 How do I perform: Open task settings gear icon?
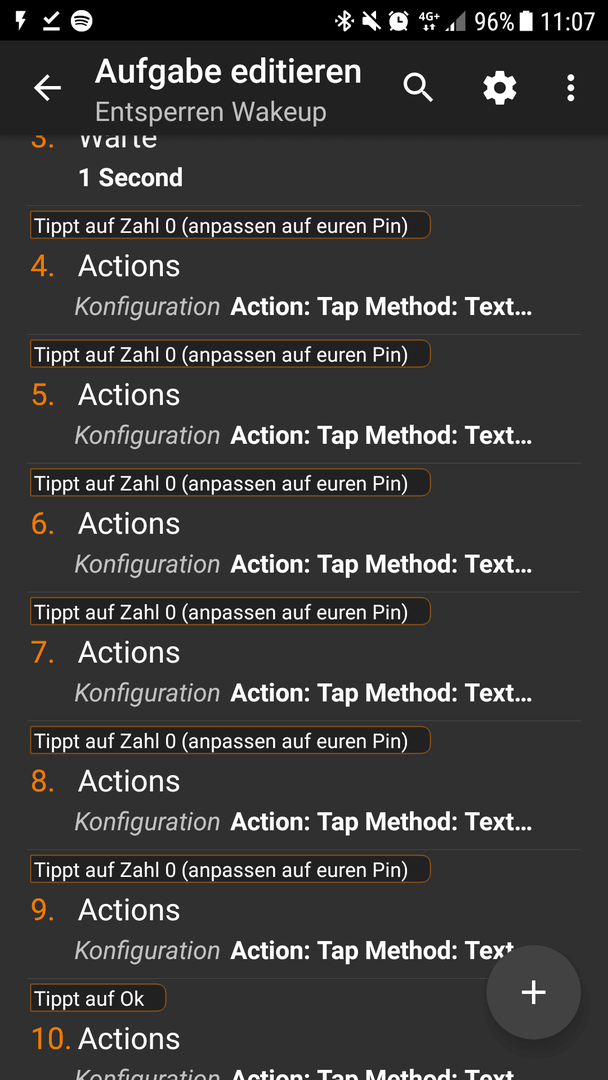coord(500,88)
